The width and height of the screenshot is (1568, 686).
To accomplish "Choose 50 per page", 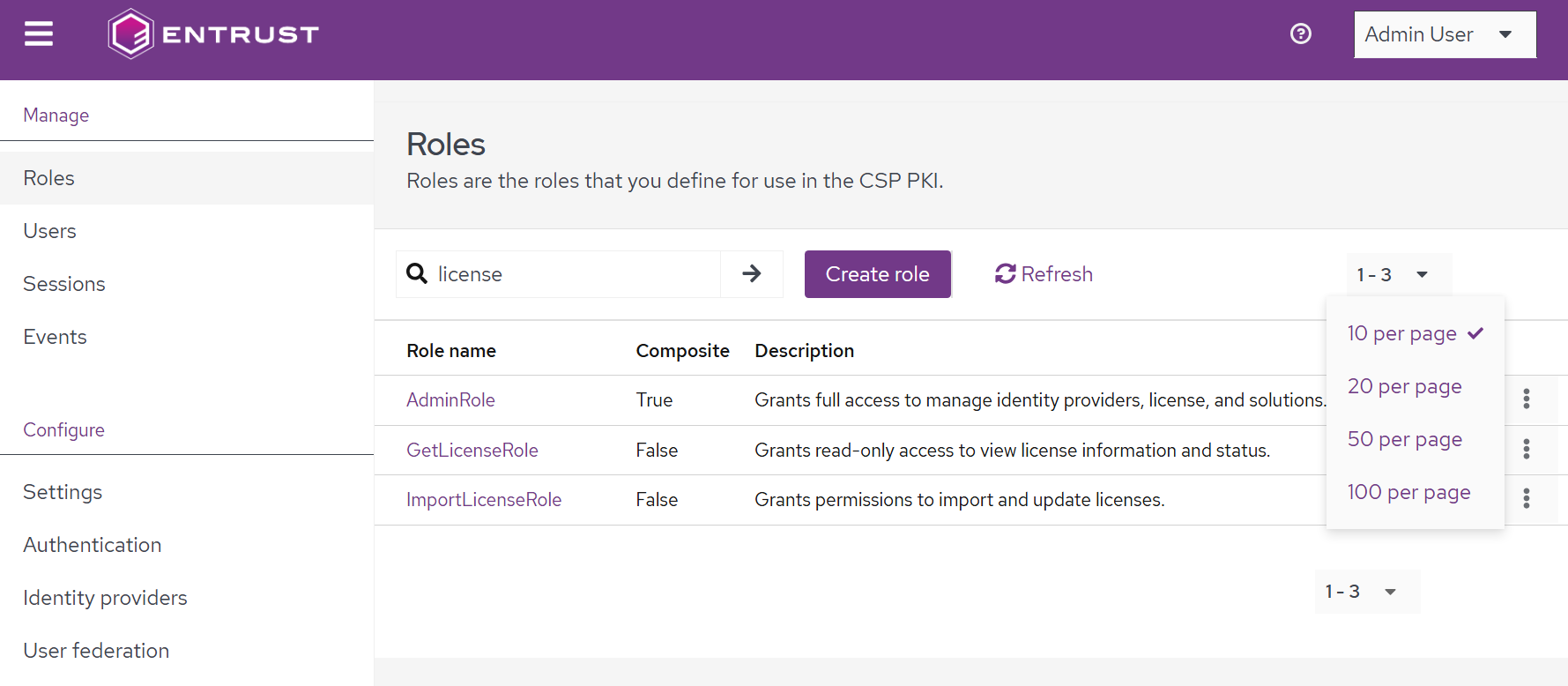I will coord(1404,440).
